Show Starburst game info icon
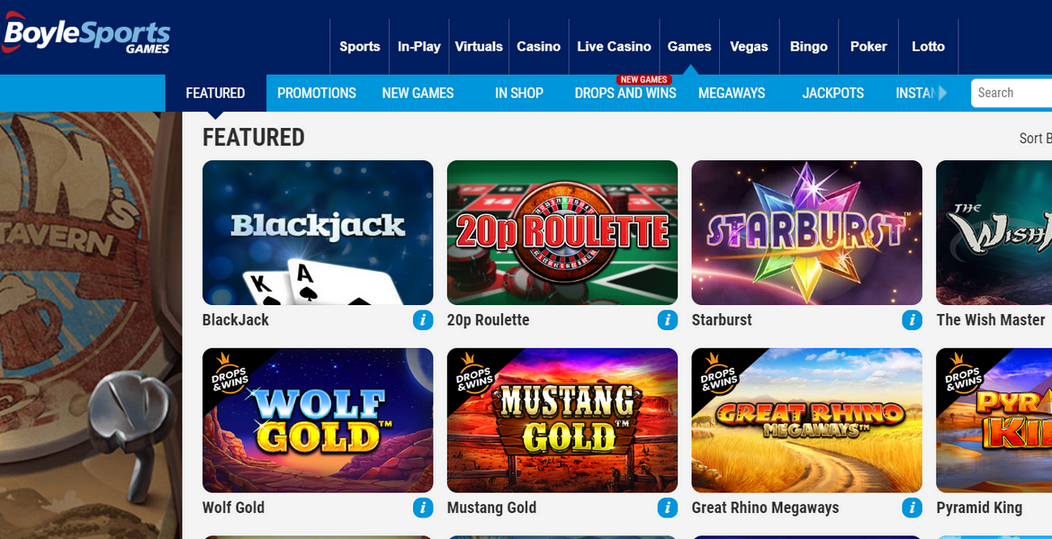 [912, 320]
